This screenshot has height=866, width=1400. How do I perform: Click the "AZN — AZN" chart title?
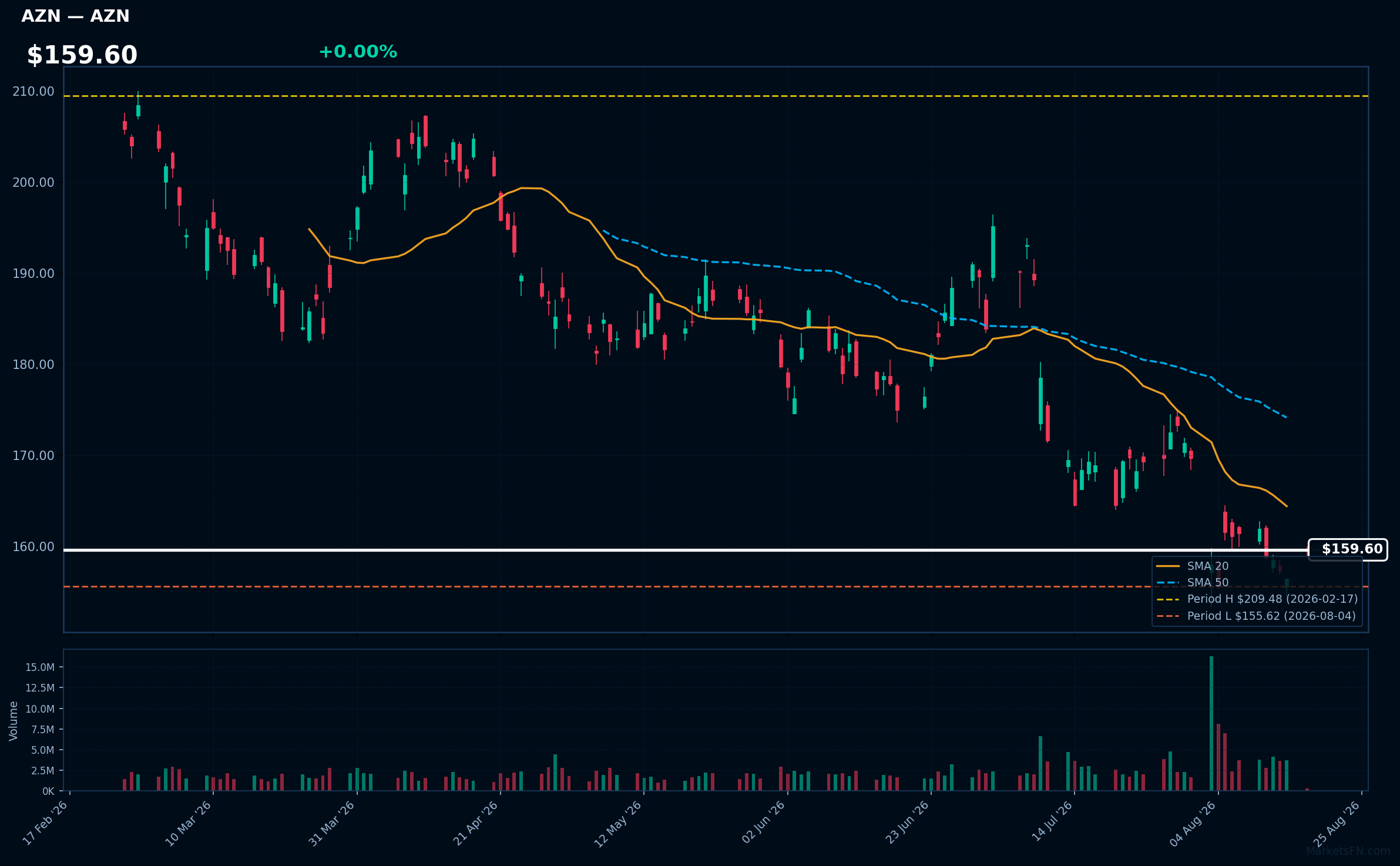[x=75, y=16]
